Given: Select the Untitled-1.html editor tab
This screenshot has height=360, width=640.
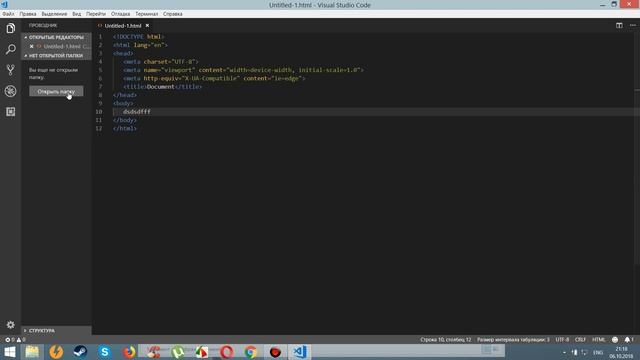Looking at the screenshot, I should click(123, 25).
